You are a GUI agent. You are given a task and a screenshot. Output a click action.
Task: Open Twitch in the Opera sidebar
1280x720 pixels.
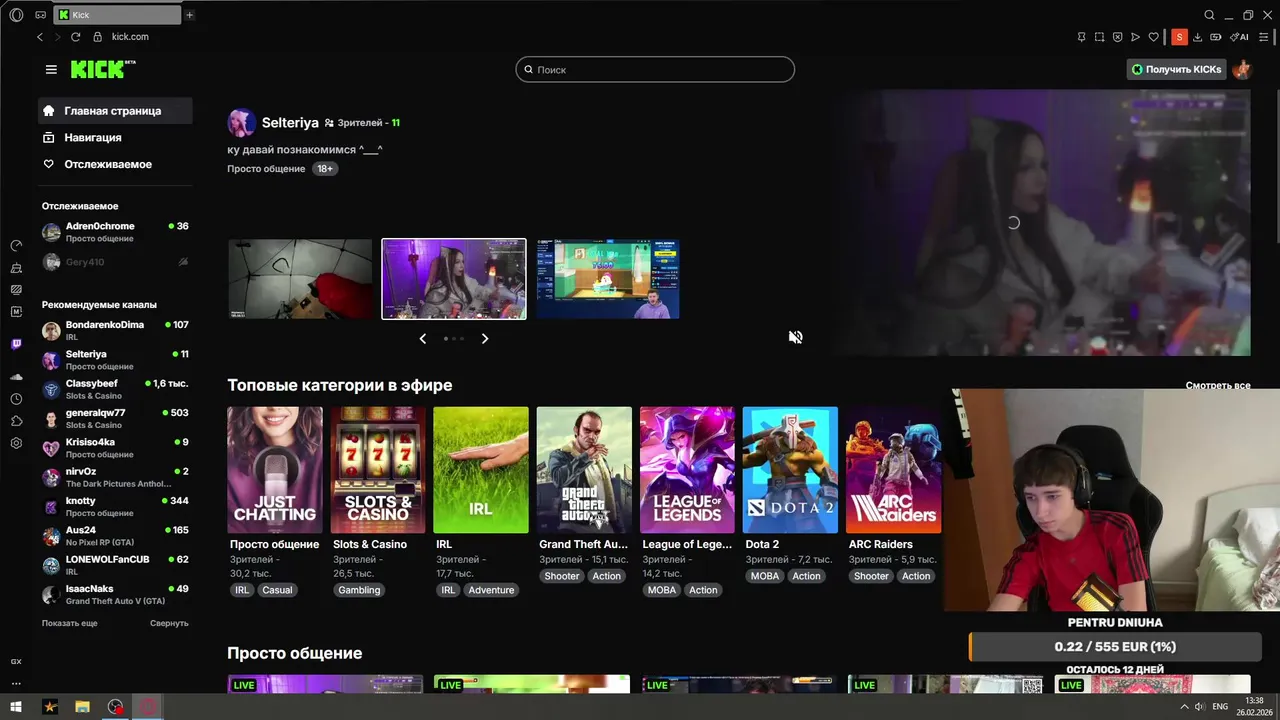pyautogui.click(x=16, y=344)
